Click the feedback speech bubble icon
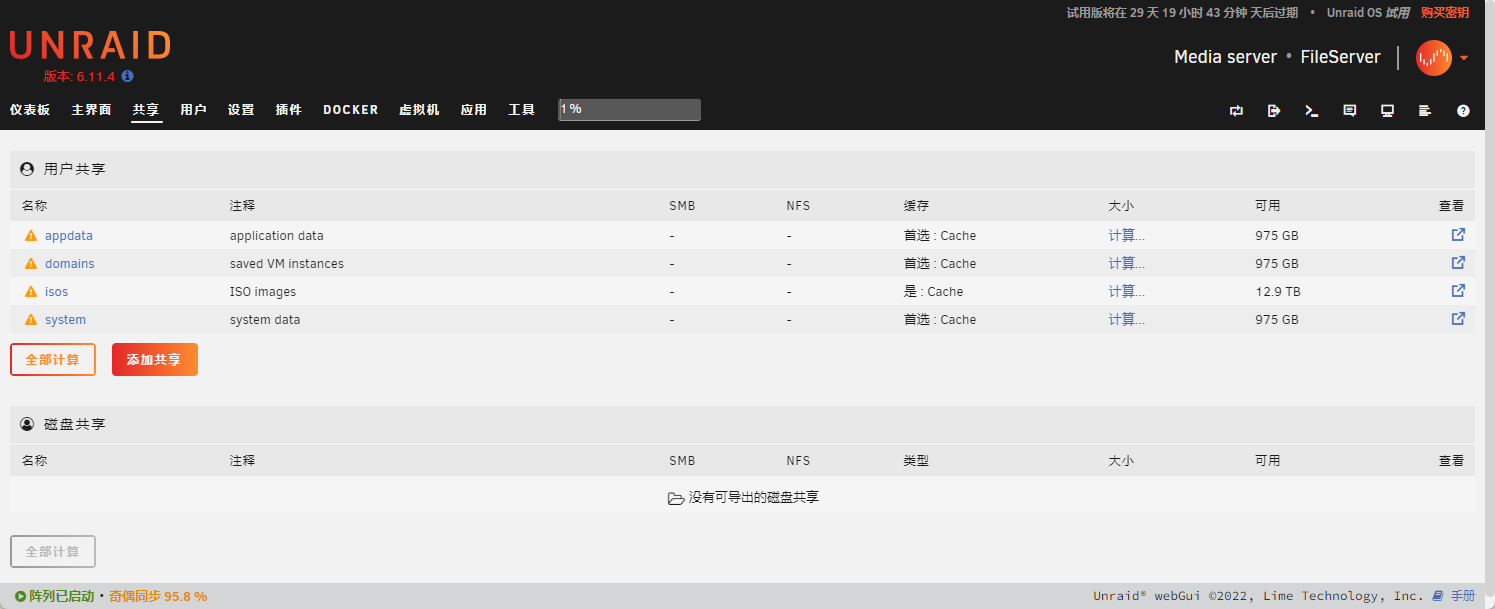This screenshot has height=609, width=1495. click(1350, 111)
